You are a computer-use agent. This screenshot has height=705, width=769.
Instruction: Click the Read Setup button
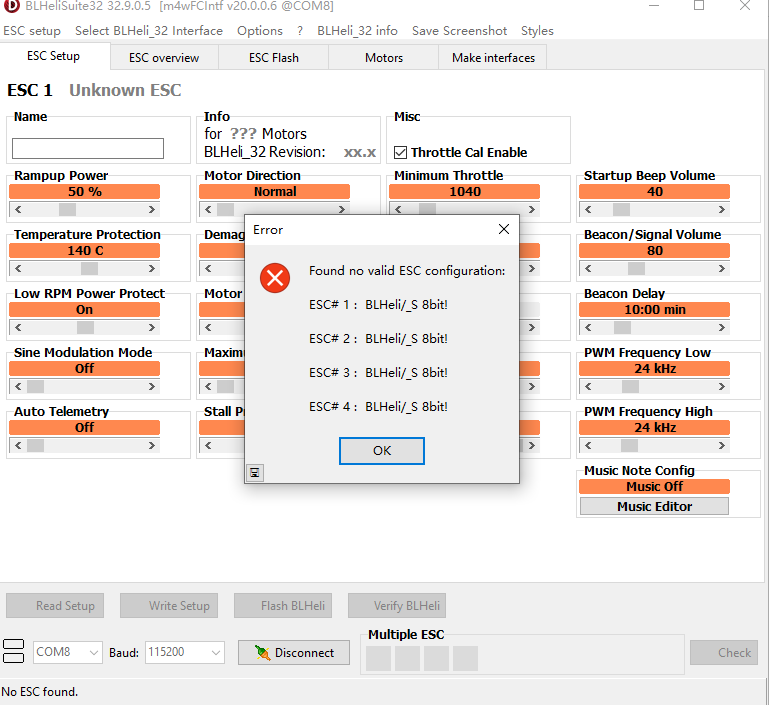(55, 605)
